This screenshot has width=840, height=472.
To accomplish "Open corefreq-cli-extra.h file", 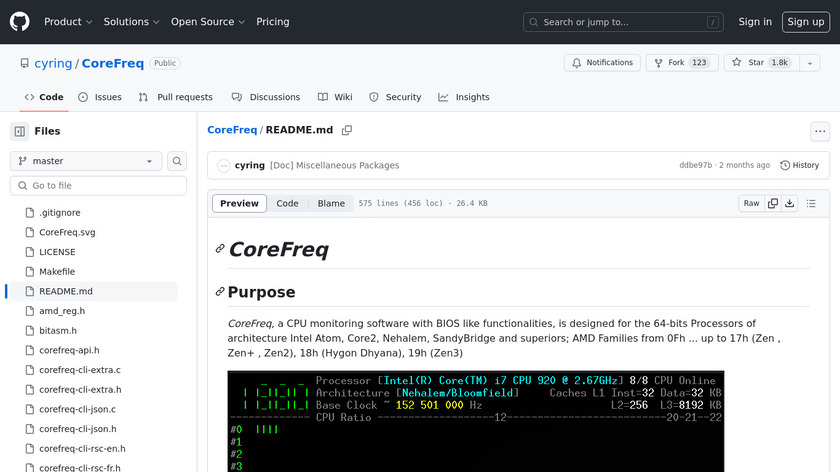I will click(x=80, y=389).
